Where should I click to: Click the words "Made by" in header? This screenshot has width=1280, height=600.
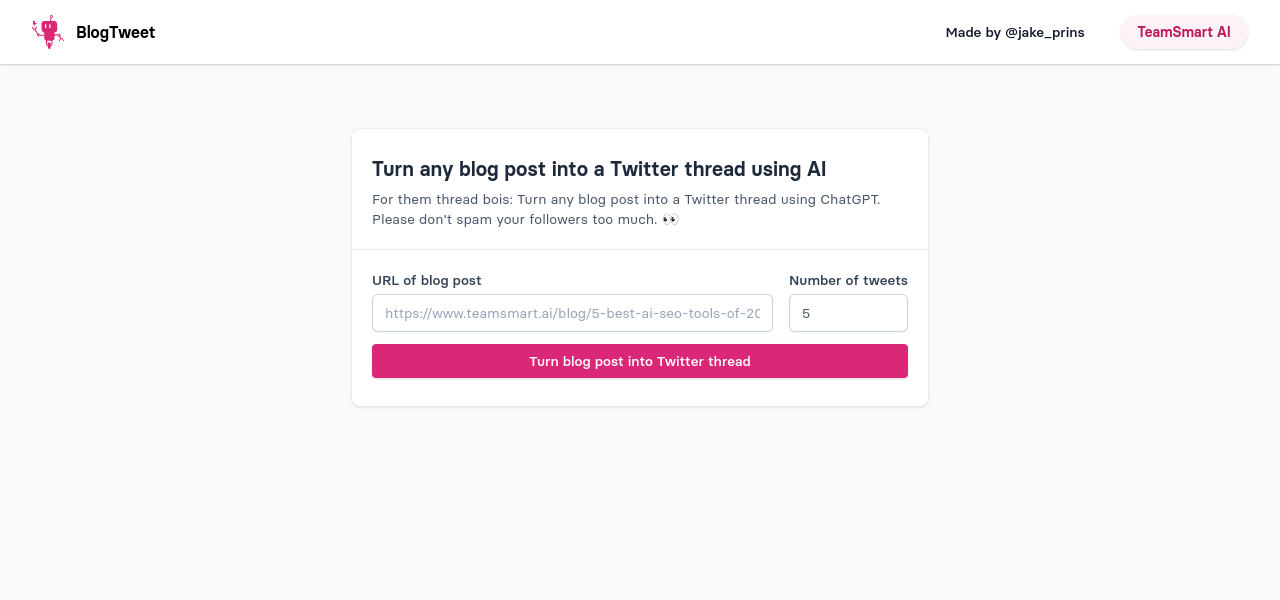973,32
